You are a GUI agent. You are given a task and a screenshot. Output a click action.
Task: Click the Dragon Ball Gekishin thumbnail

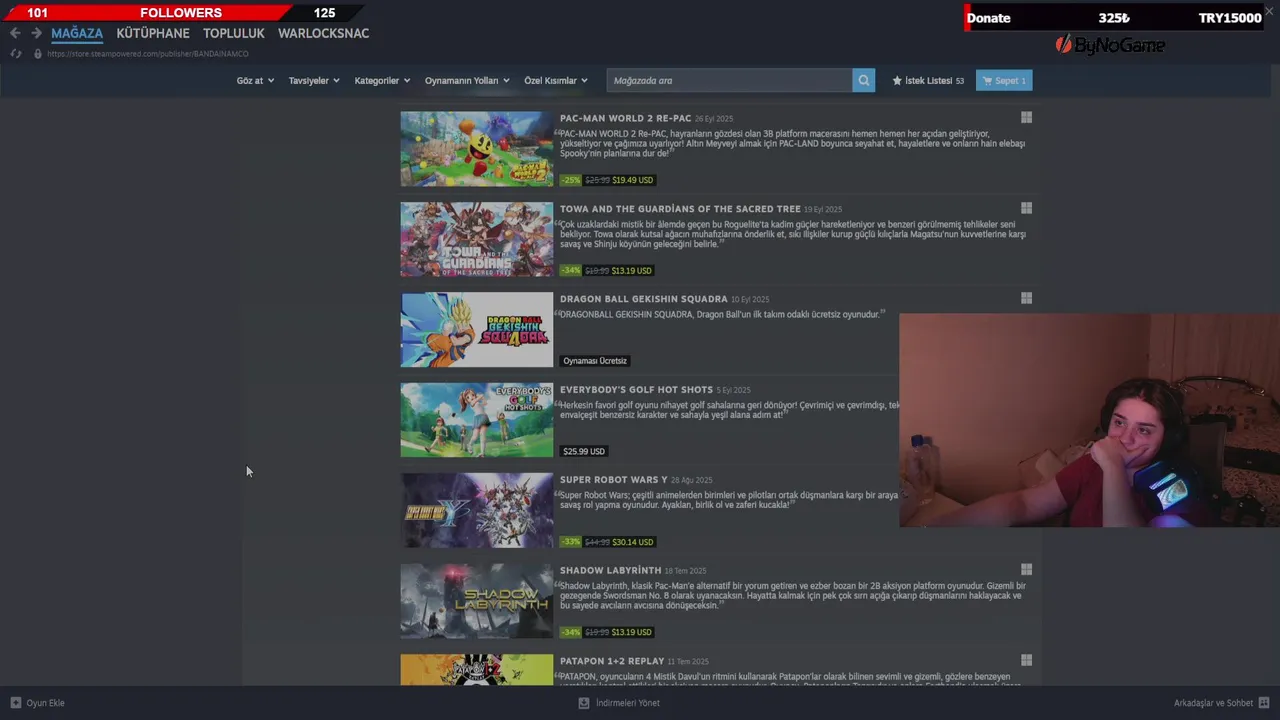pyautogui.click(x=477, y=330)
